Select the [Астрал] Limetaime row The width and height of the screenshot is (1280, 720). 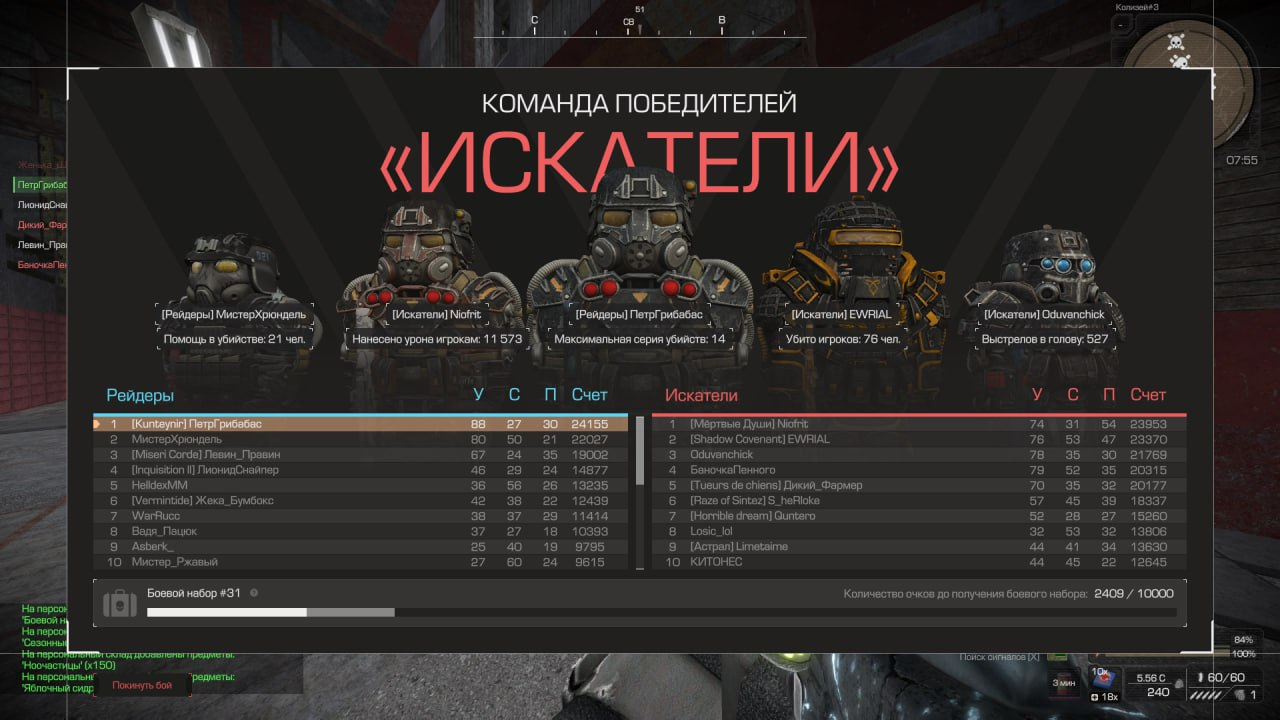(x=919, y=547)
